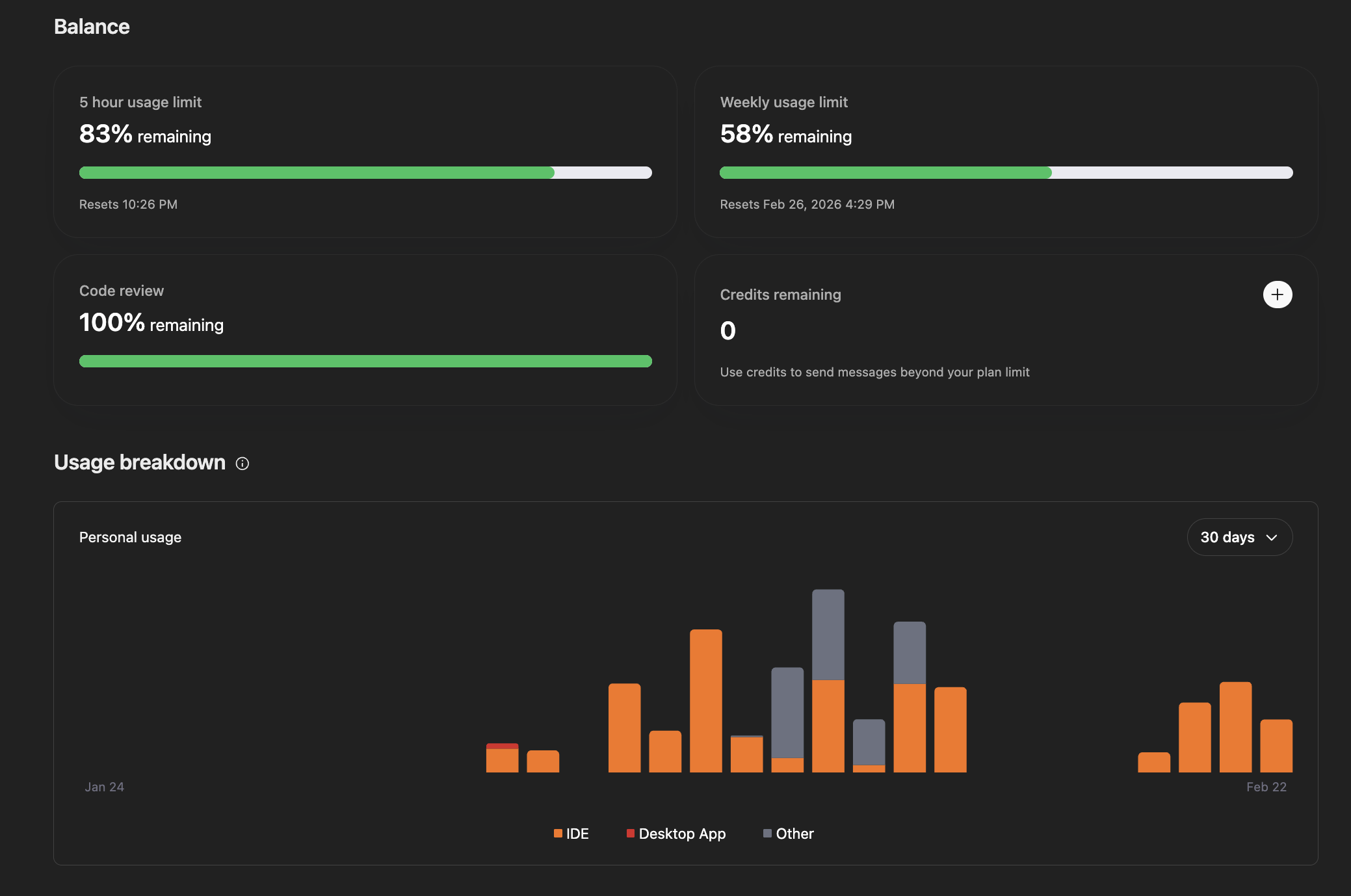The width and height of the screenshot is (1351, 896).
Task: Toggle the IDE legend label
Action: (577, 834)
